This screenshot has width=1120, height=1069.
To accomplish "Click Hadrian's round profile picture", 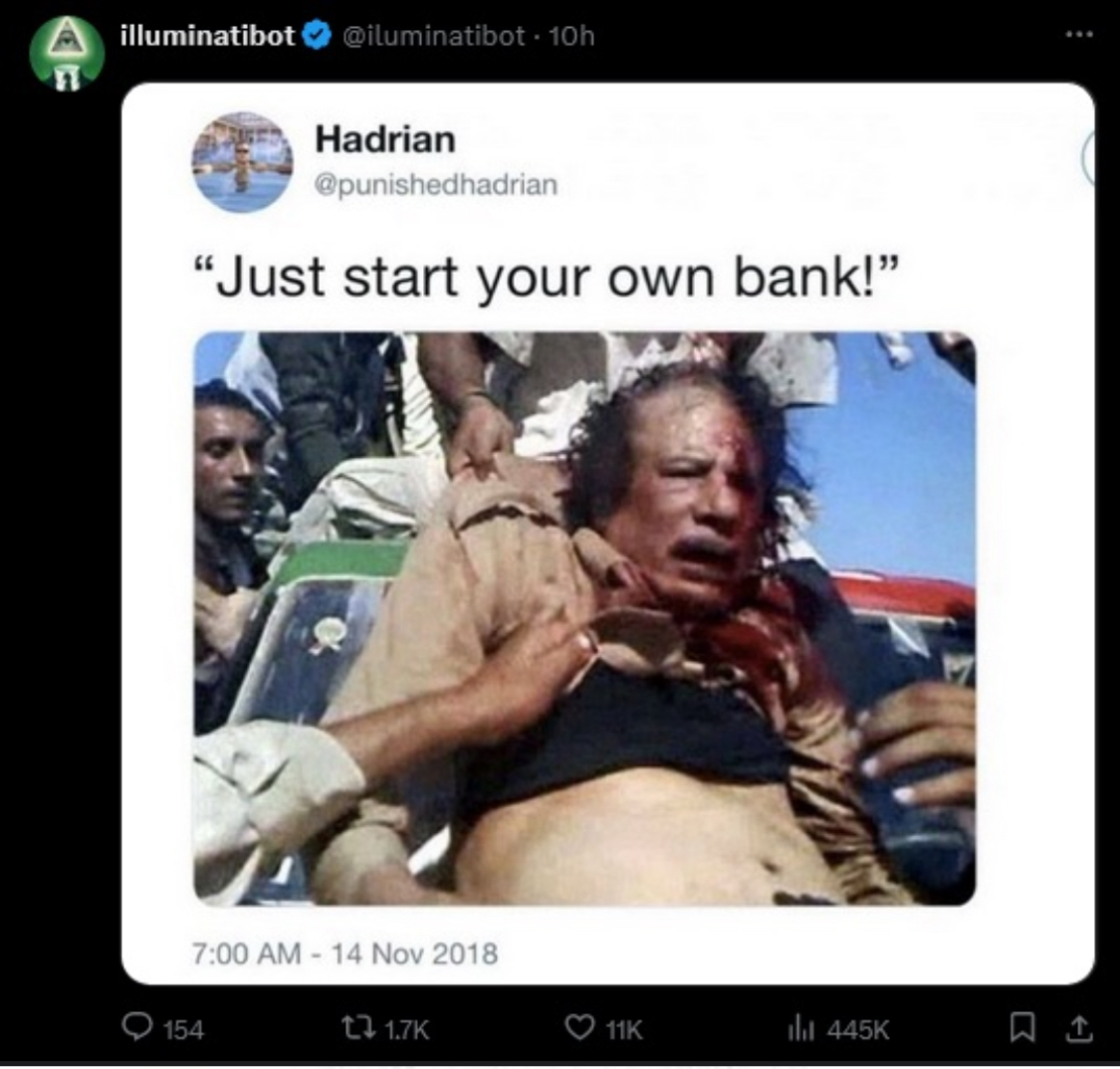I will click(242, 162).
